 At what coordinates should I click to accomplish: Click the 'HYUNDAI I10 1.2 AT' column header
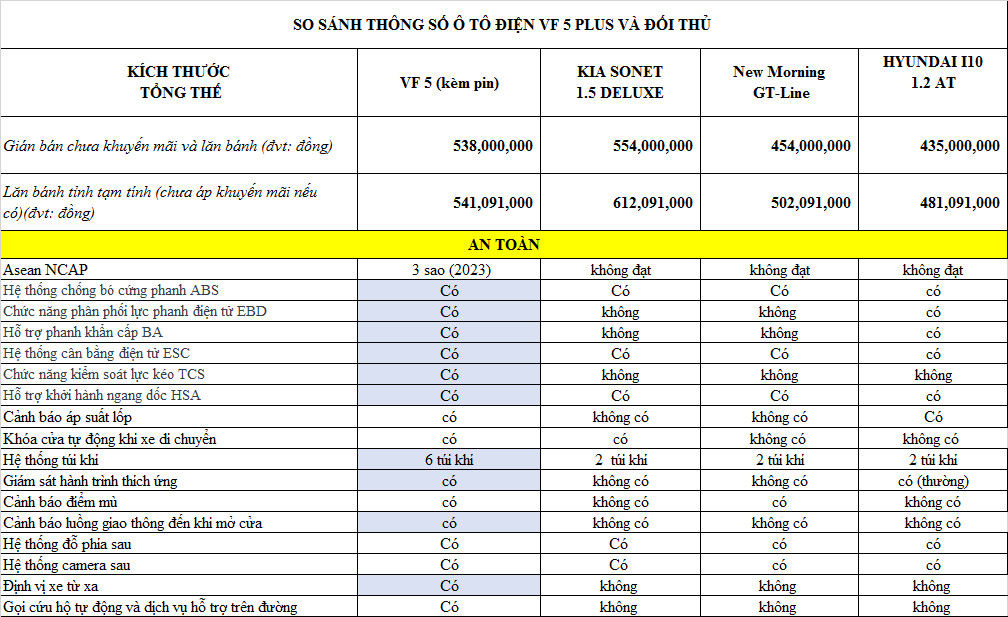[x=933, y=82]
